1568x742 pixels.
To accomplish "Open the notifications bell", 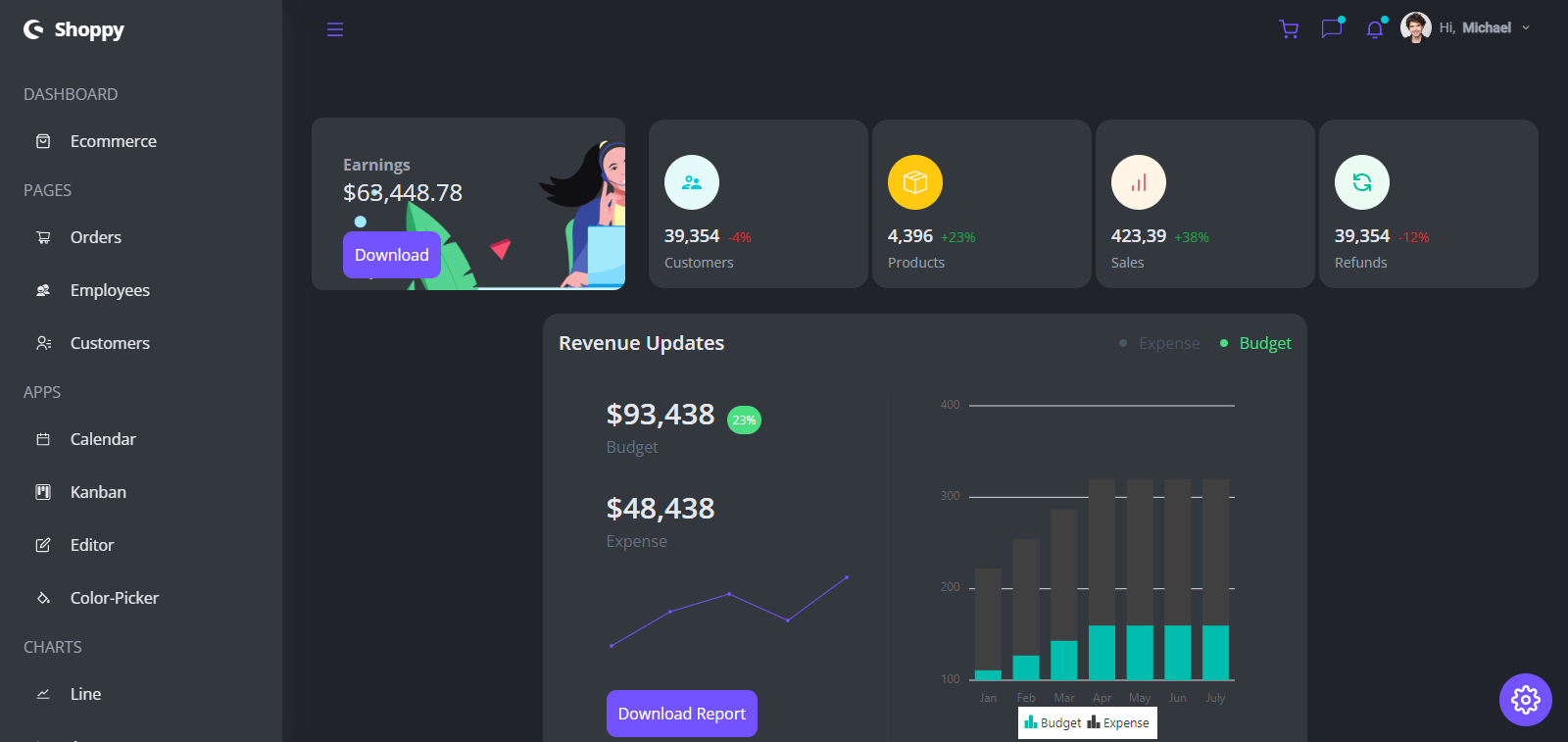I will pyautogui.click(x=1375, y=29).
